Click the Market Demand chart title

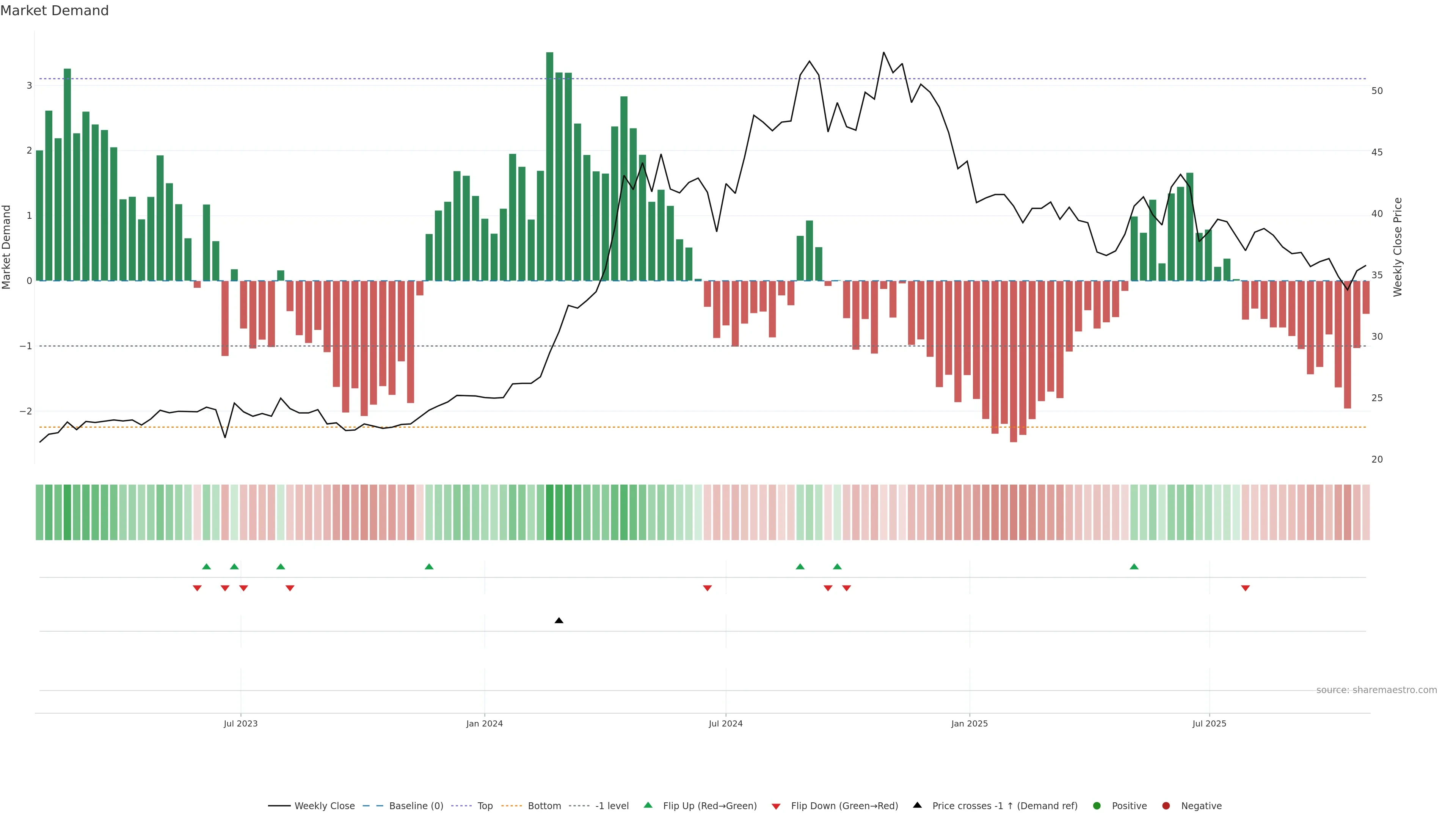54,11
